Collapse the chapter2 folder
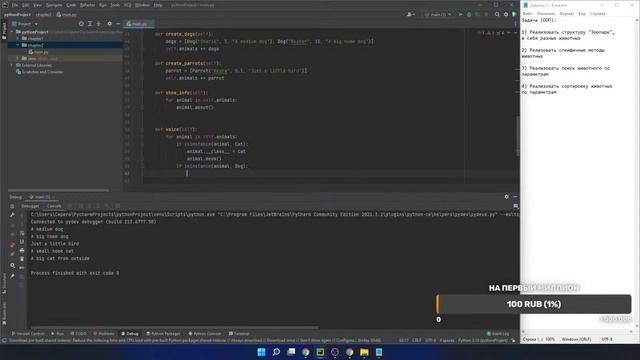Image resolution: width=640 pixels, height=360 pixels. (x=18, y=45)
